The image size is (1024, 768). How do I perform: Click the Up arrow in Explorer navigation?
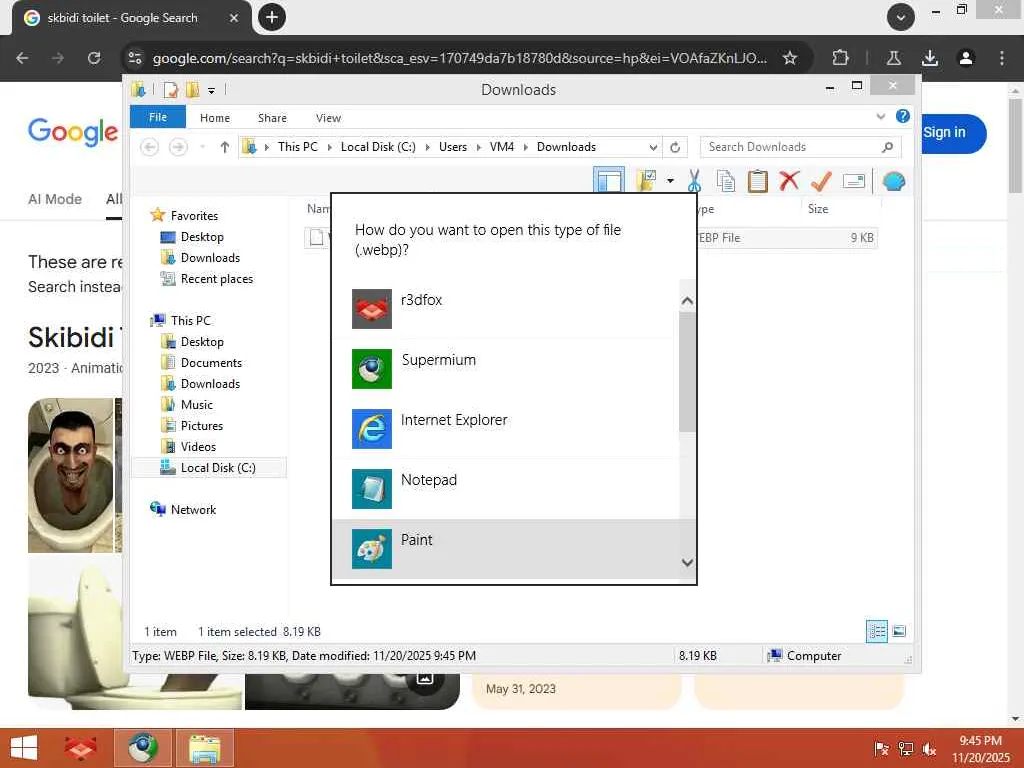[225, 147]
